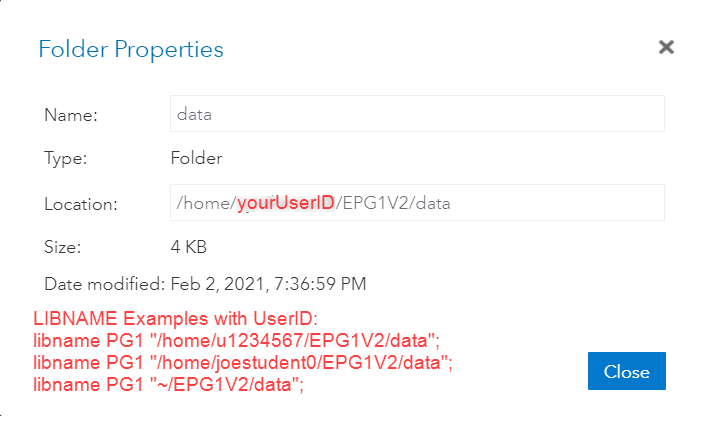The height and width of the screenshot is (440, 704).
Task: Click the /EPG1V2/data part of the Location path
Action: tap(393, 203)
